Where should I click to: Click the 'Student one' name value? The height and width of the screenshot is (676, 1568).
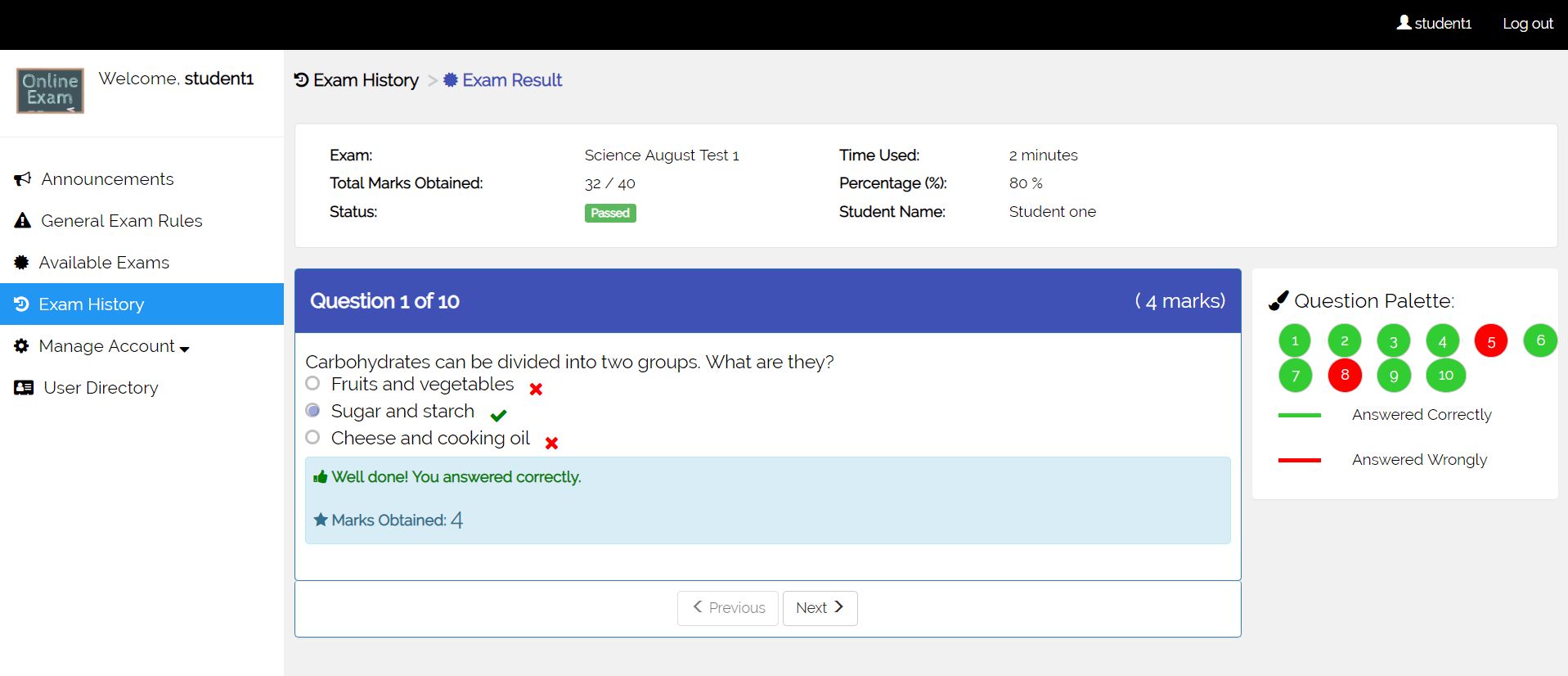[x=1053, y=212]
